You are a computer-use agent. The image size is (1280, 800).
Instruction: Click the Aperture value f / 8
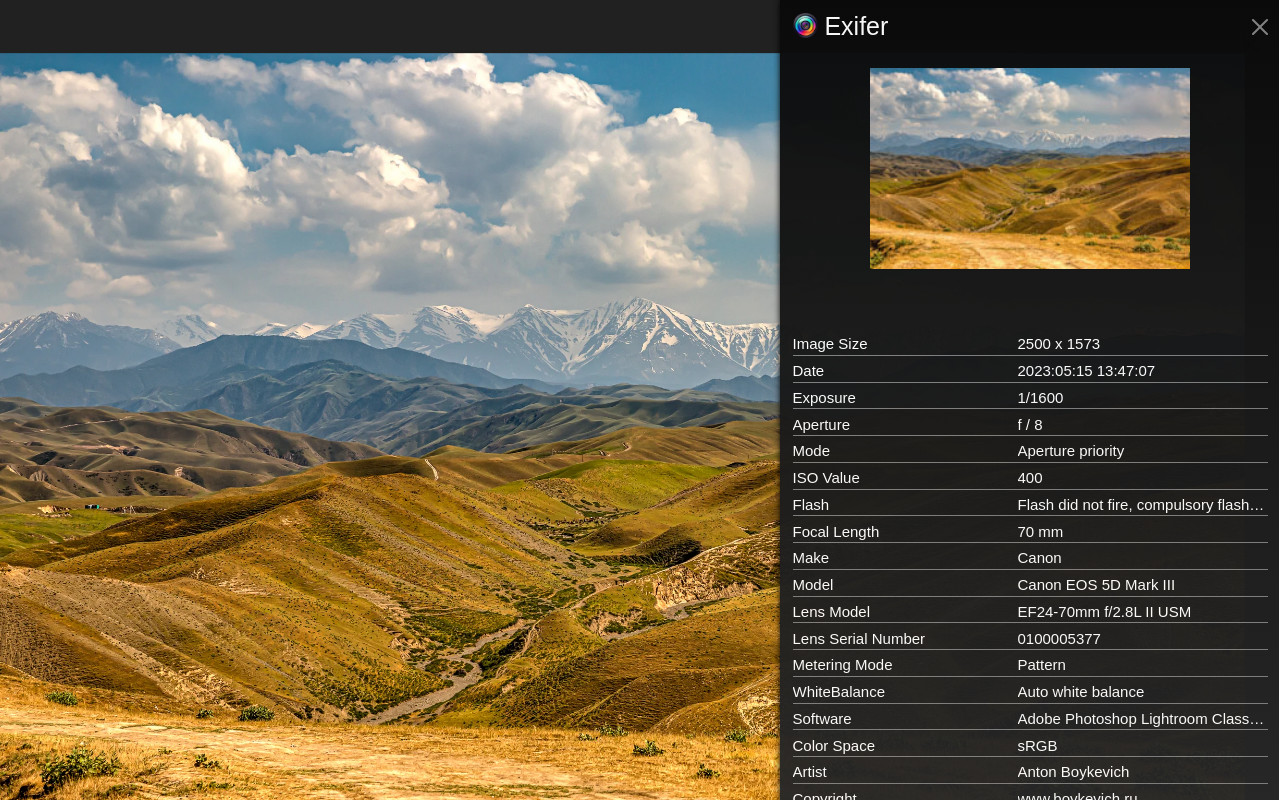point(1030,425)
